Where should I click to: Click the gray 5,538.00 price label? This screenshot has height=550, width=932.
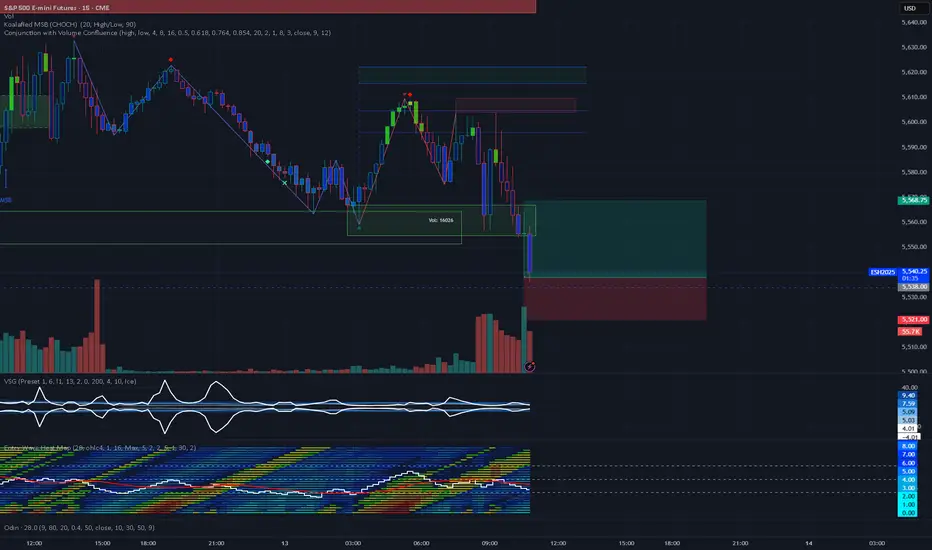[914, 287]
